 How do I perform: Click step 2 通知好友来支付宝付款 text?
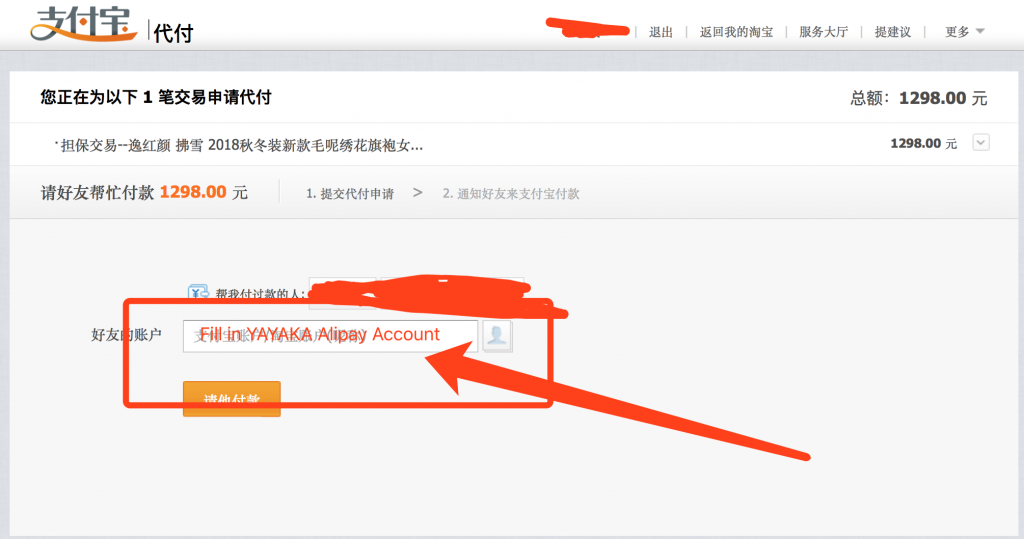[x=511, y=193]
